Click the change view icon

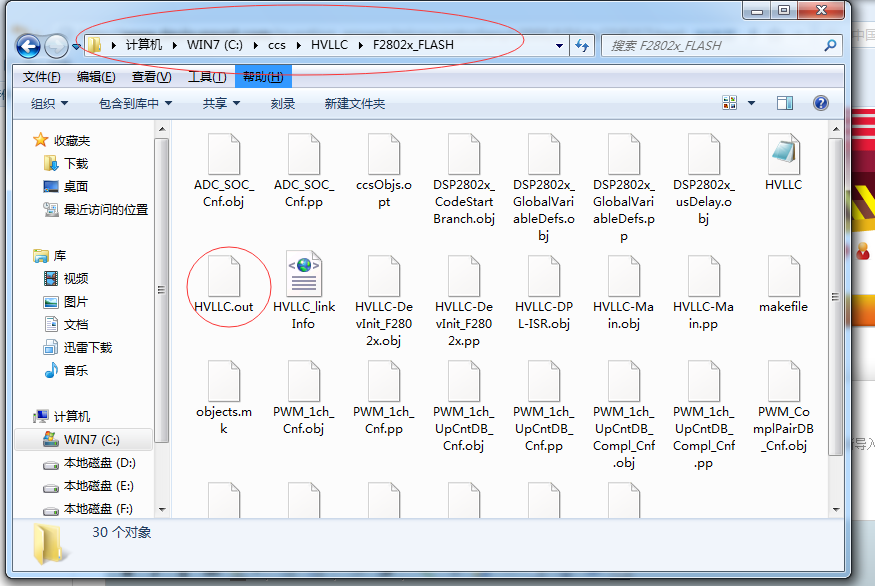(x=730, y=103)
